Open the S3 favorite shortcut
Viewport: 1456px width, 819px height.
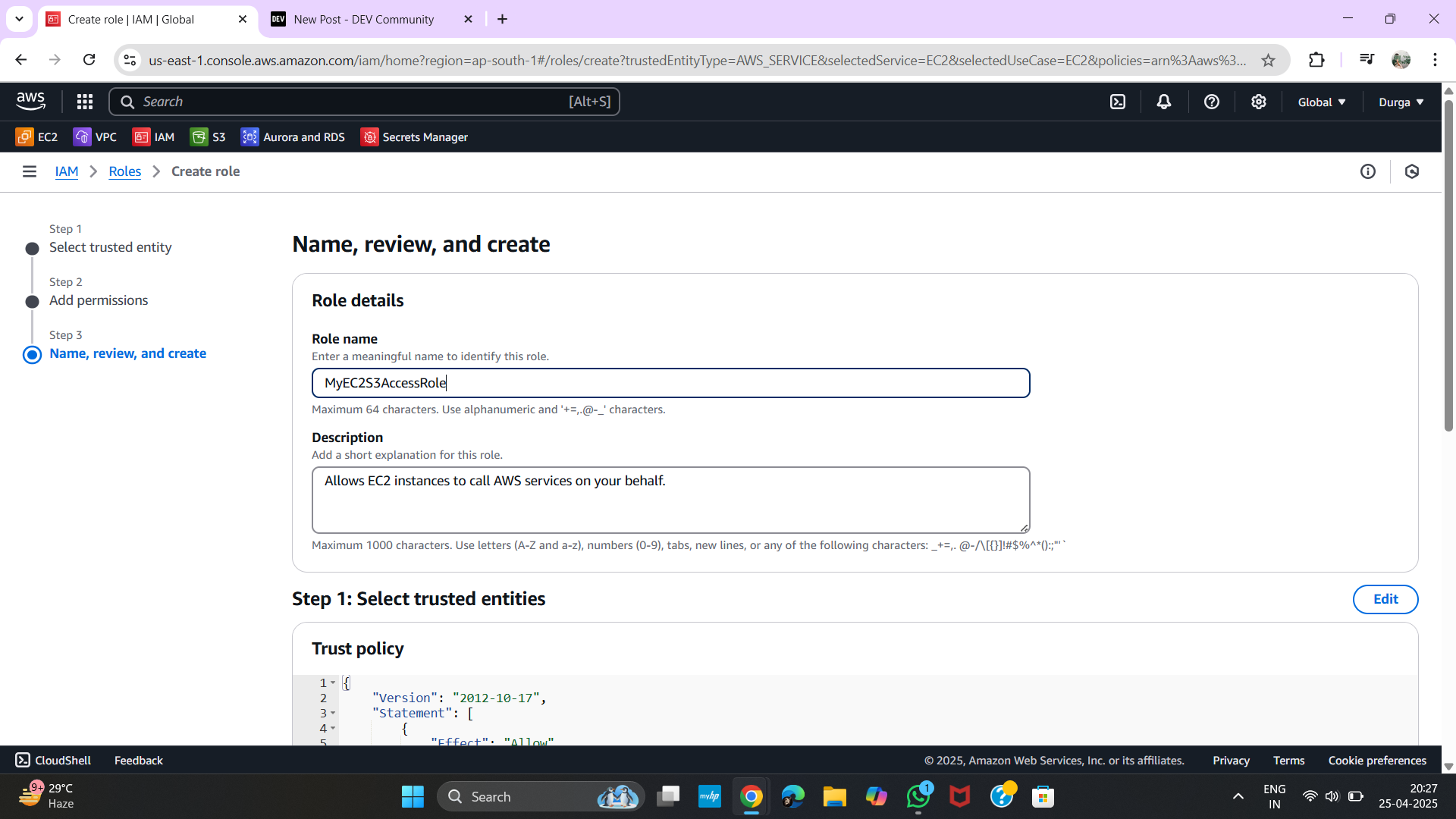point(208,136)
